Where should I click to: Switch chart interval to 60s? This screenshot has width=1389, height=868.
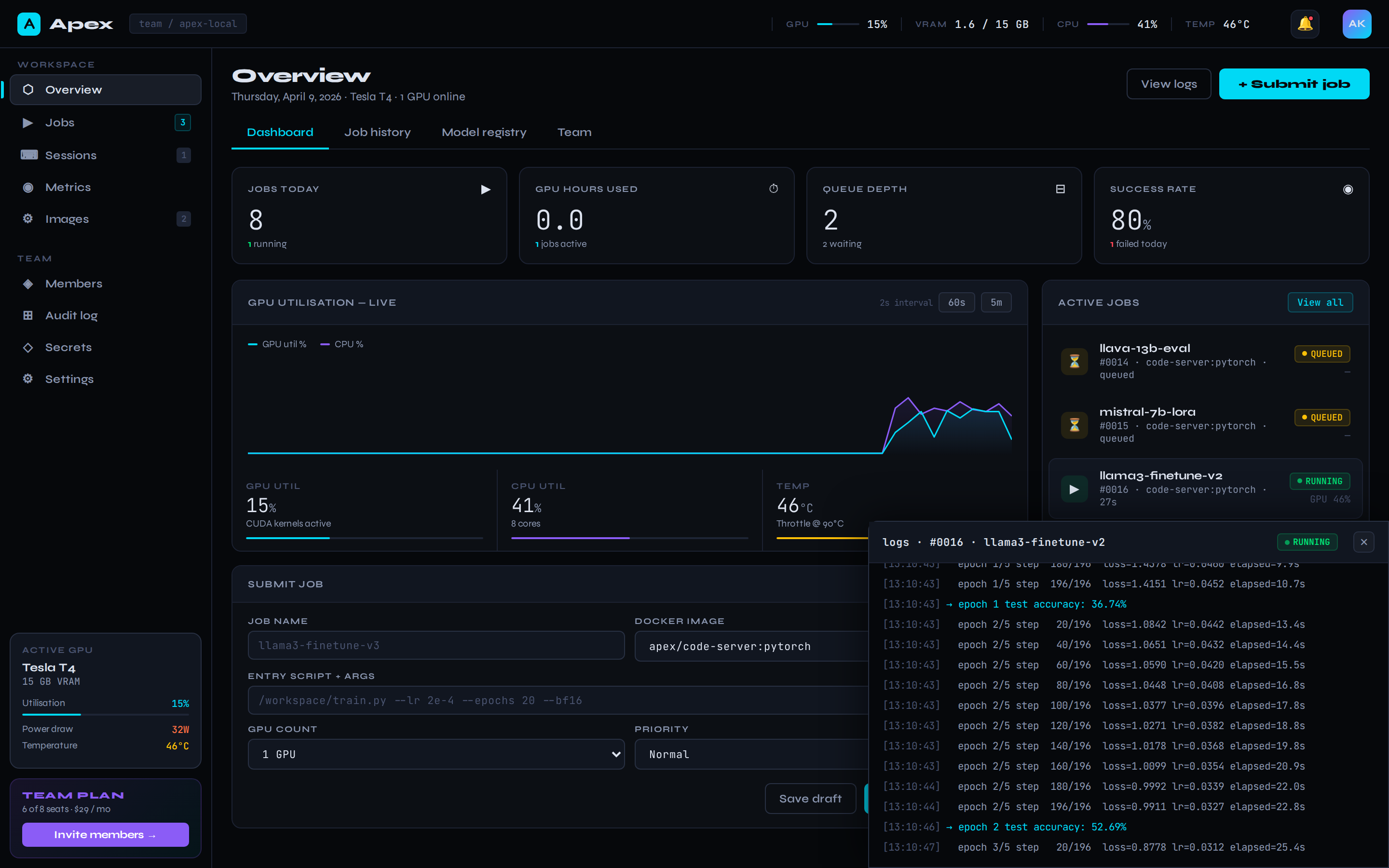(956, 302)
